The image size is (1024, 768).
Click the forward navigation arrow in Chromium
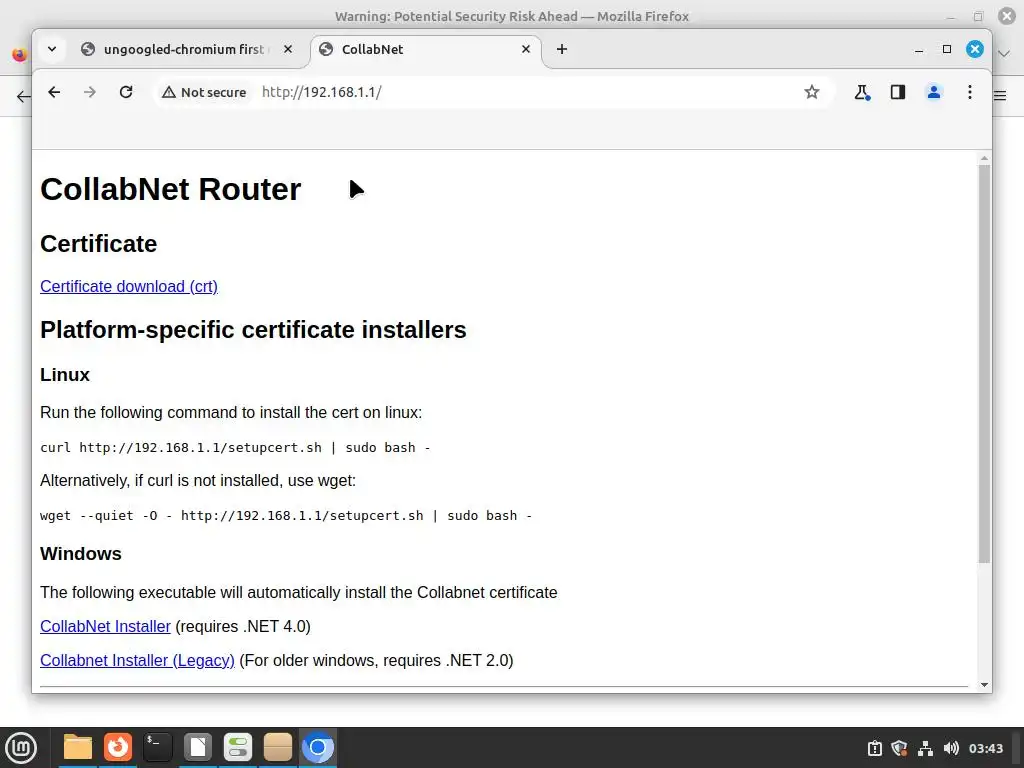click(x=90, y=92)
